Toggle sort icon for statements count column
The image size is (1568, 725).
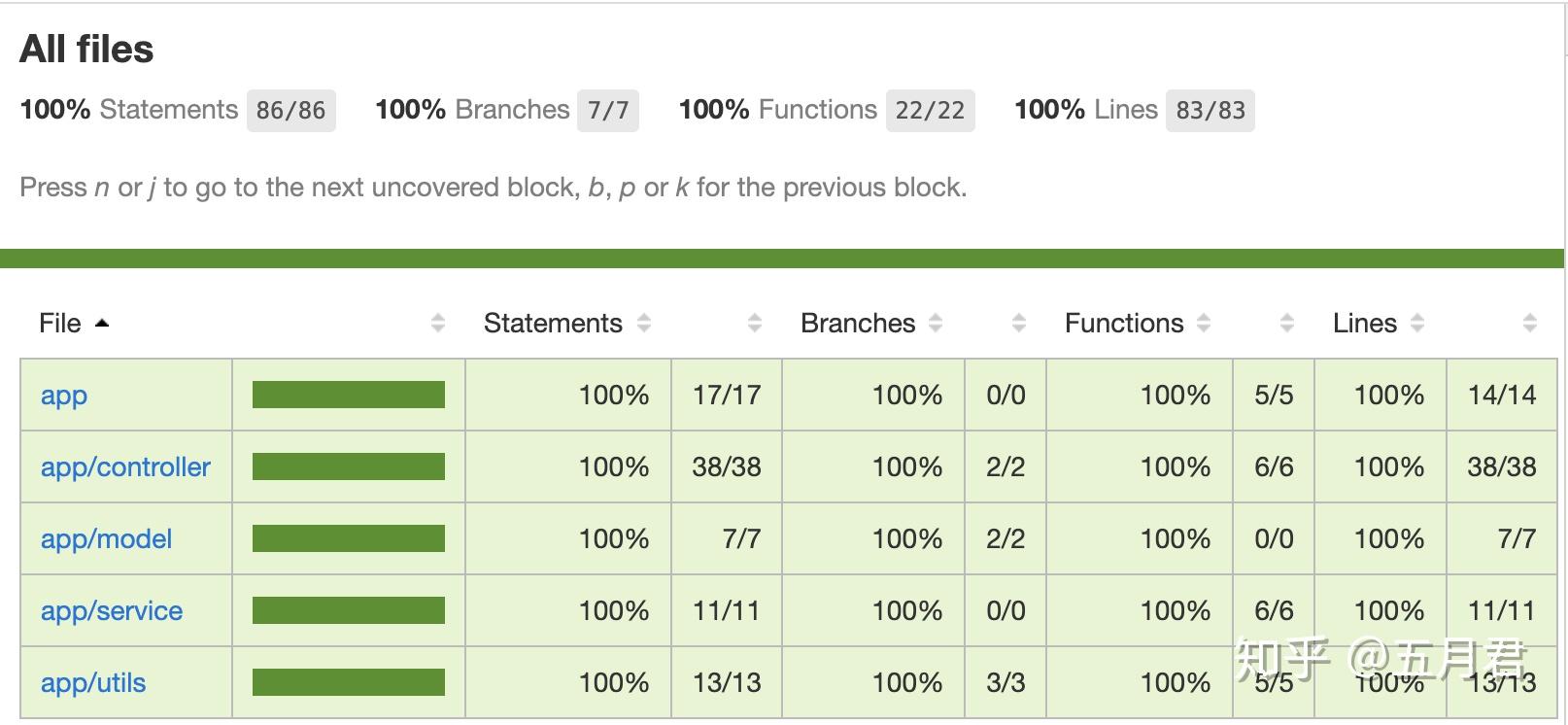click(755, 324)
